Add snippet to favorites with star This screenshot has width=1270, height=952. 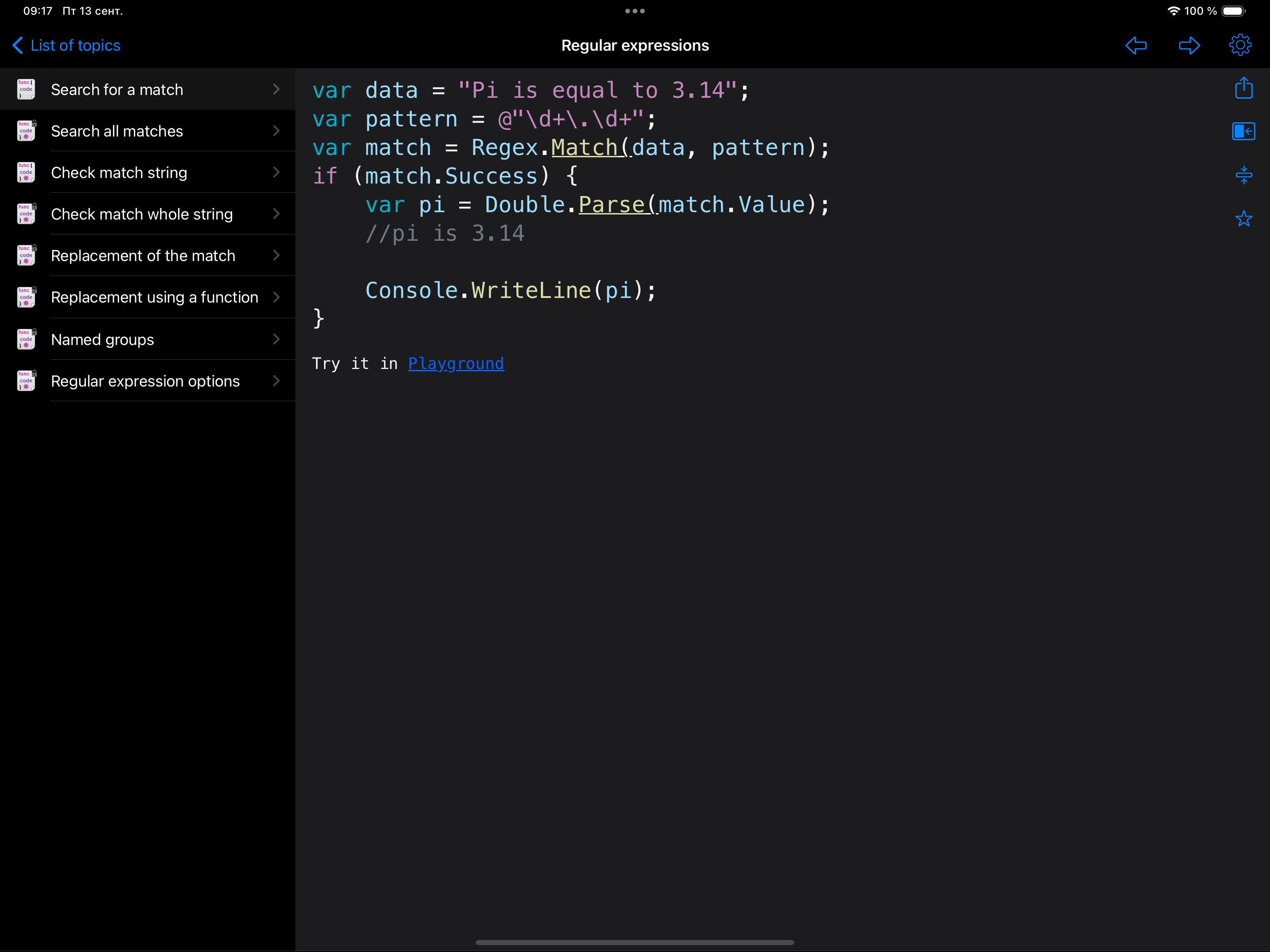[1244, 218]
